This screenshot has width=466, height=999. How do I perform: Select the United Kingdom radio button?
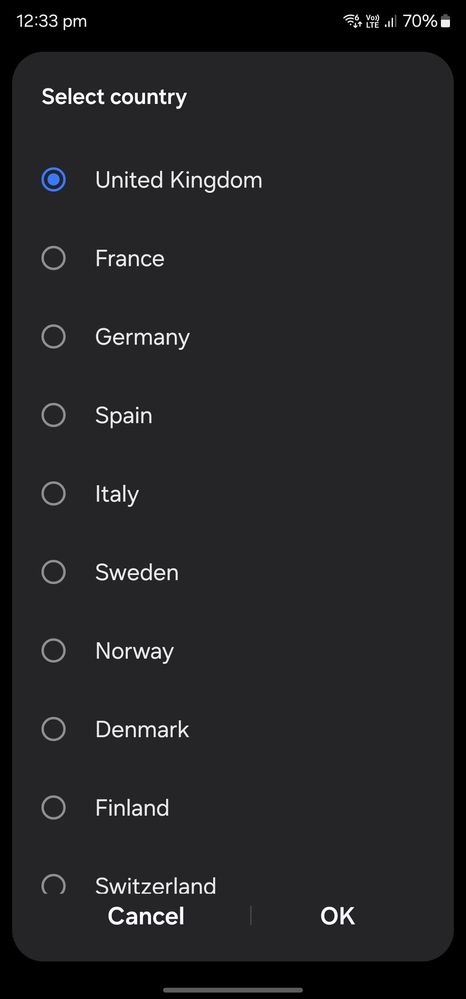coord(54,180)
